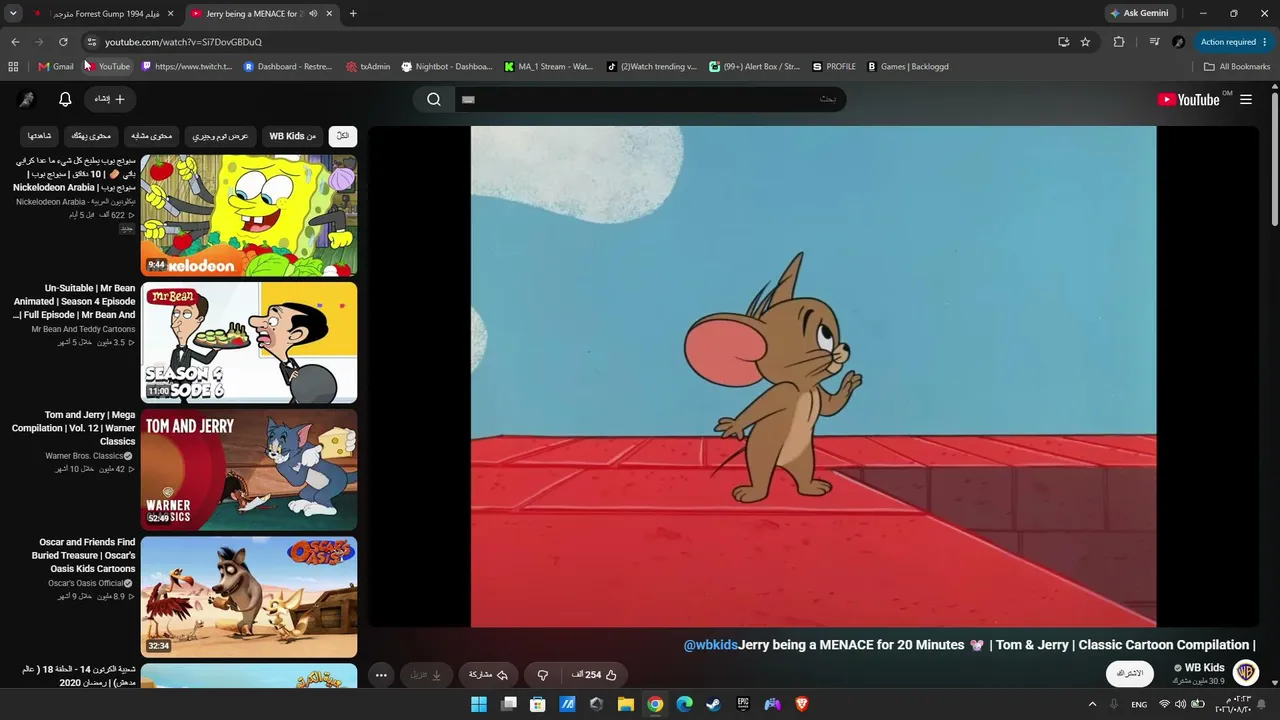The image size is (1280, 720).
Task: Open Windows Start menu
Action: coord(479,704)
